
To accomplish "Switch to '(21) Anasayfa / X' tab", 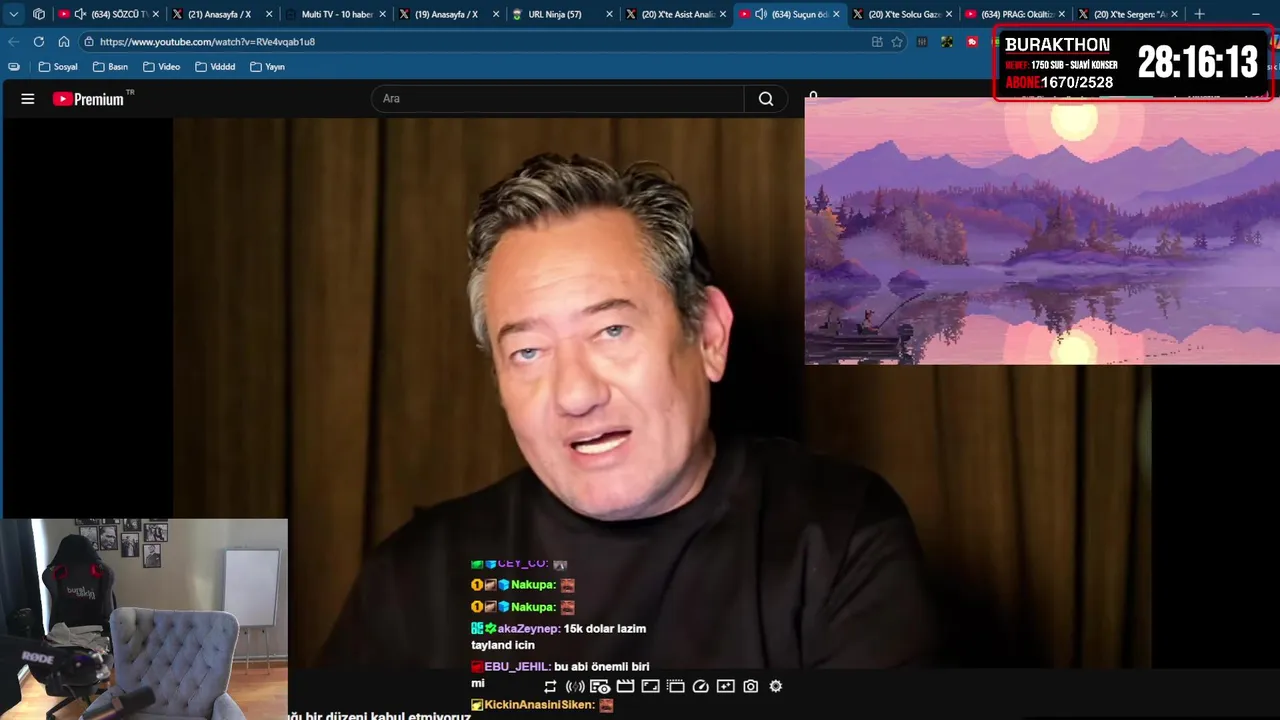I will [x=219, y=14].
